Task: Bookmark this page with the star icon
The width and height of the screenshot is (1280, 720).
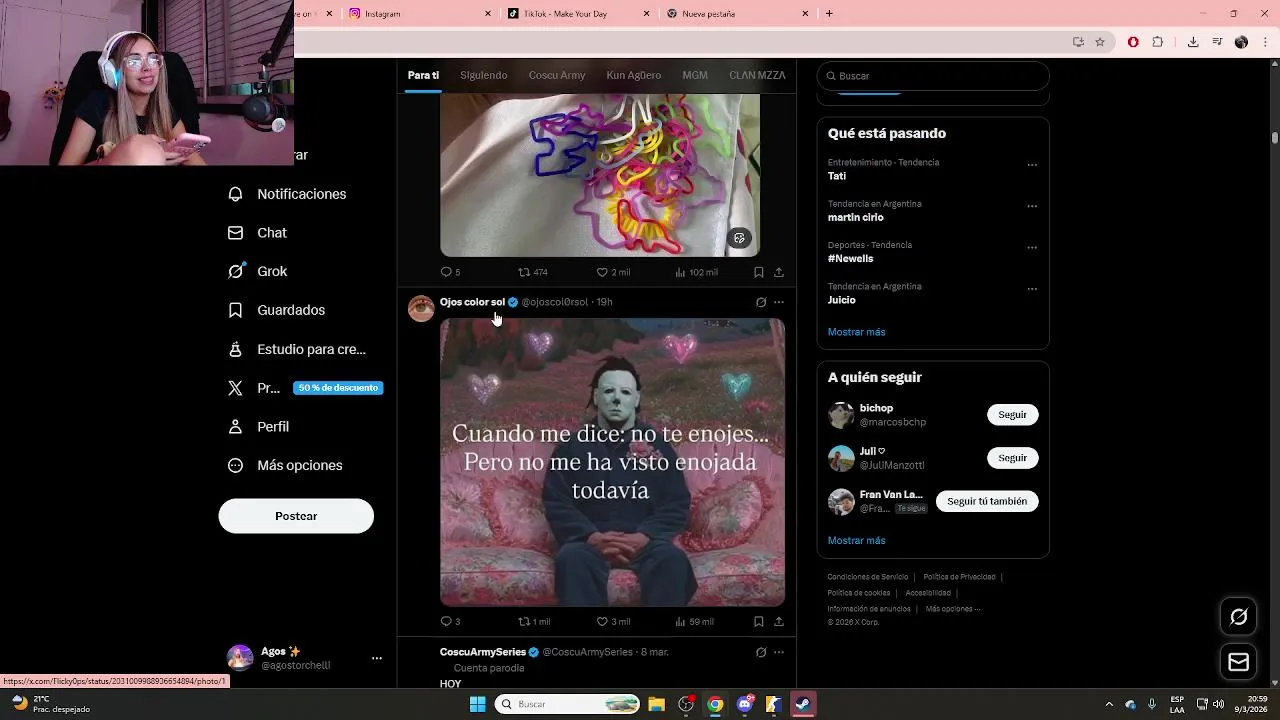Action: click(x=1100, y=42)
